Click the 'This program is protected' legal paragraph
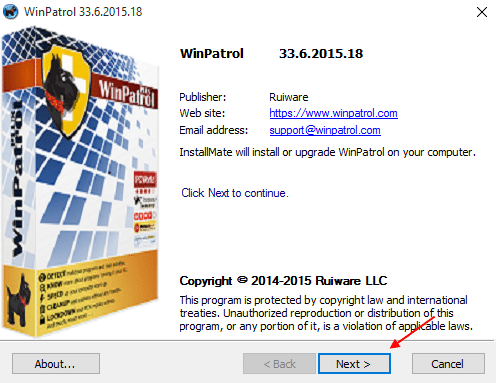Viewport: 496px width, 383px height. tap(326, 313)
